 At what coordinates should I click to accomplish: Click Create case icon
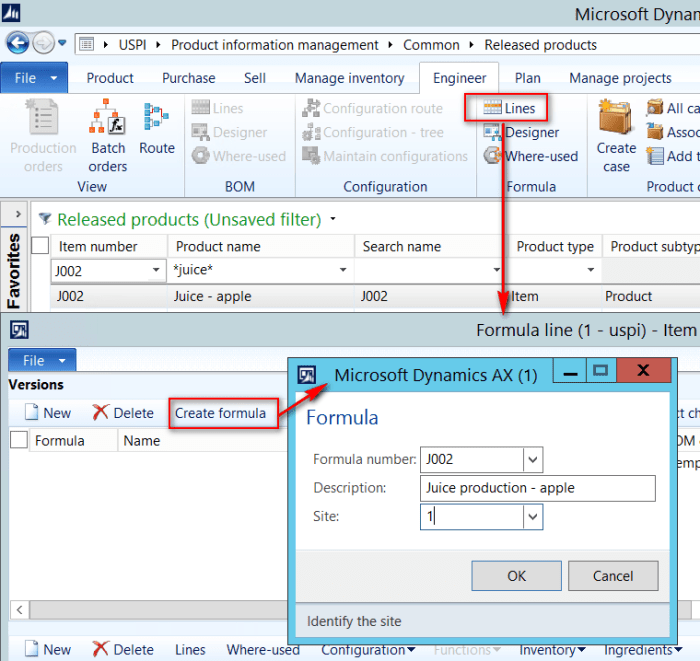click(x=616, y=136)
